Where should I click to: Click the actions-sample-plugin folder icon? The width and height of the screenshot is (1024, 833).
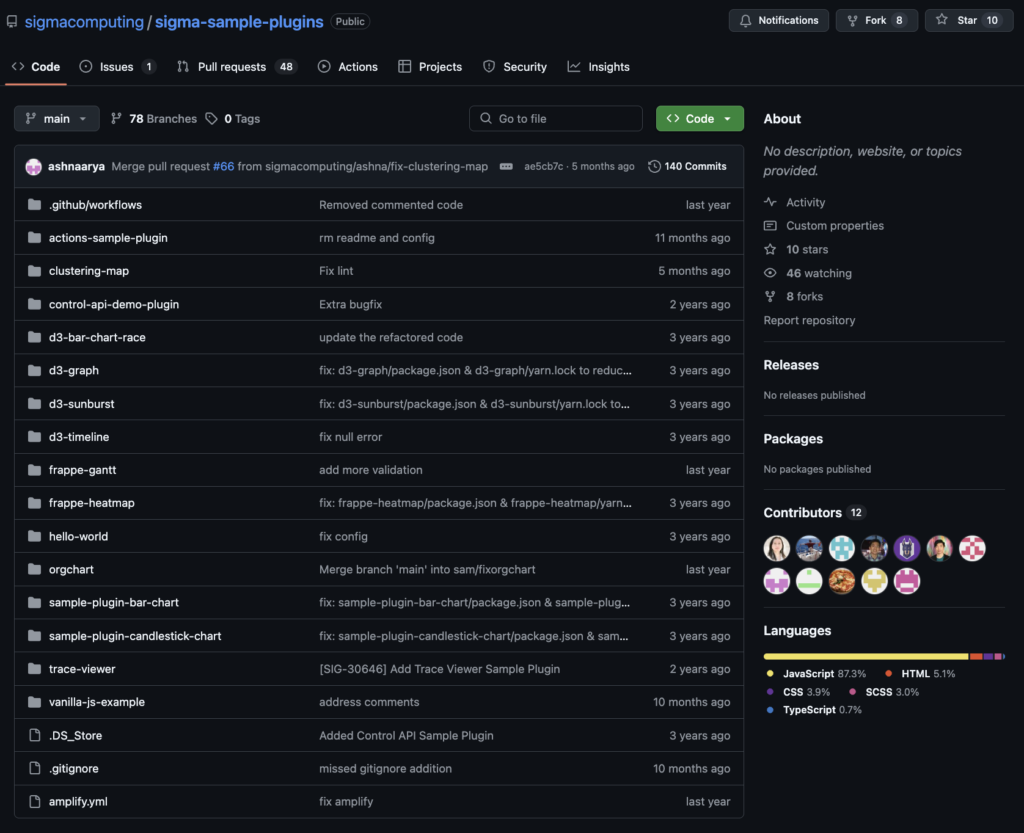(x=35, y=238)
